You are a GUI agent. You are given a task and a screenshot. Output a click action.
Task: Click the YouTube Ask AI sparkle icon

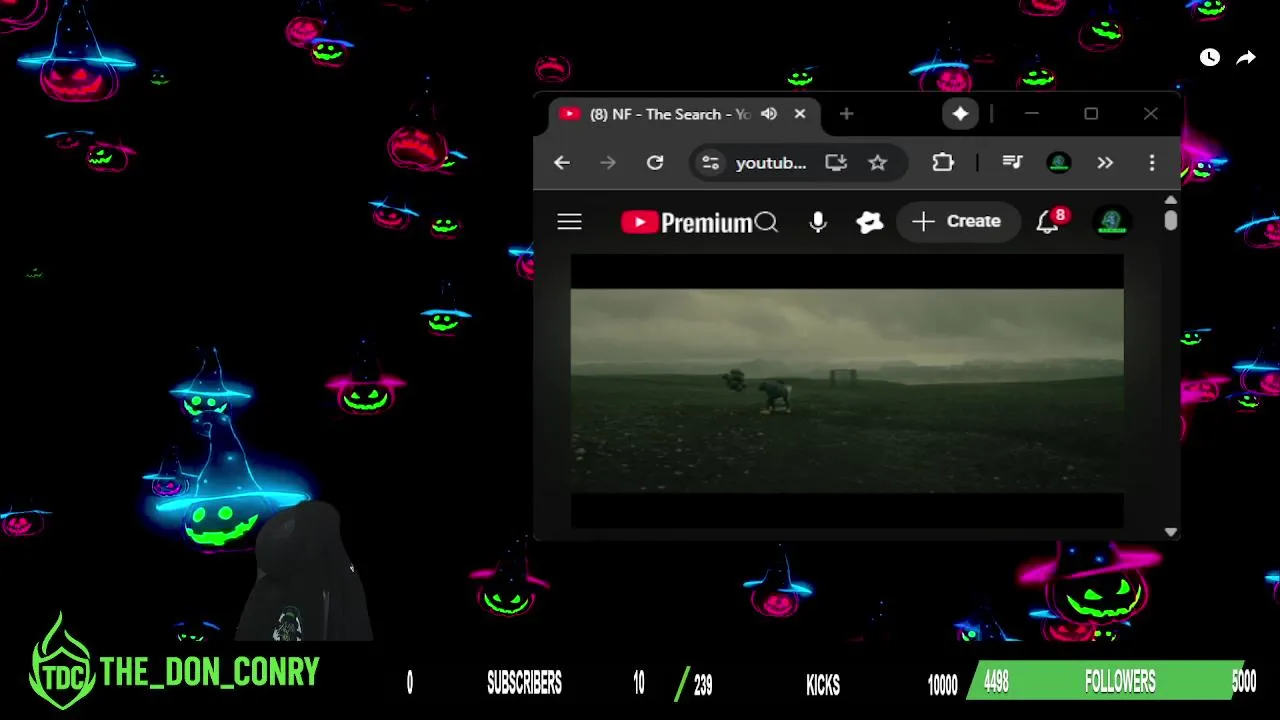870,222
